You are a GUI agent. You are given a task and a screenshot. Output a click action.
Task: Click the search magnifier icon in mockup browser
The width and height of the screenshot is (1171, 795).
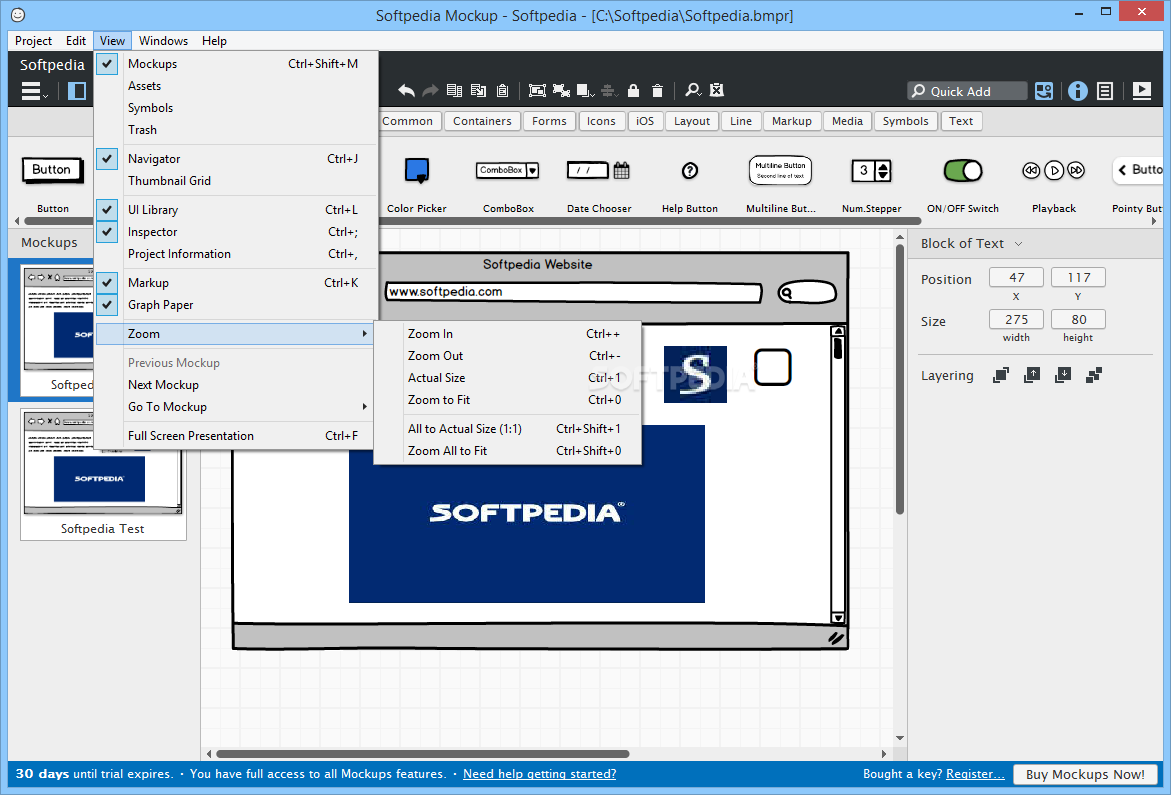point(786,293)
